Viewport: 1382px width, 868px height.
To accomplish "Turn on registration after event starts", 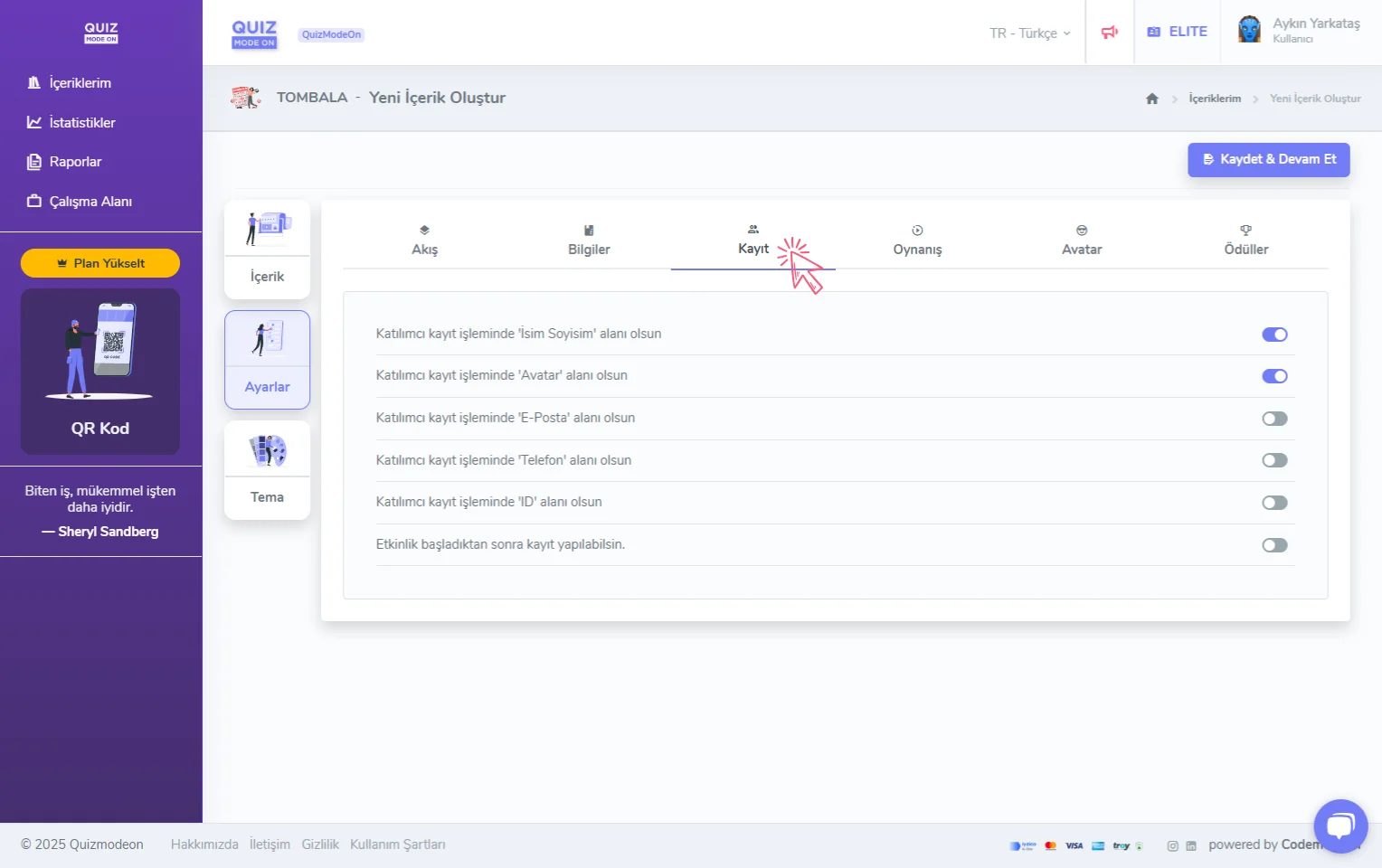I will point(1274,545).
